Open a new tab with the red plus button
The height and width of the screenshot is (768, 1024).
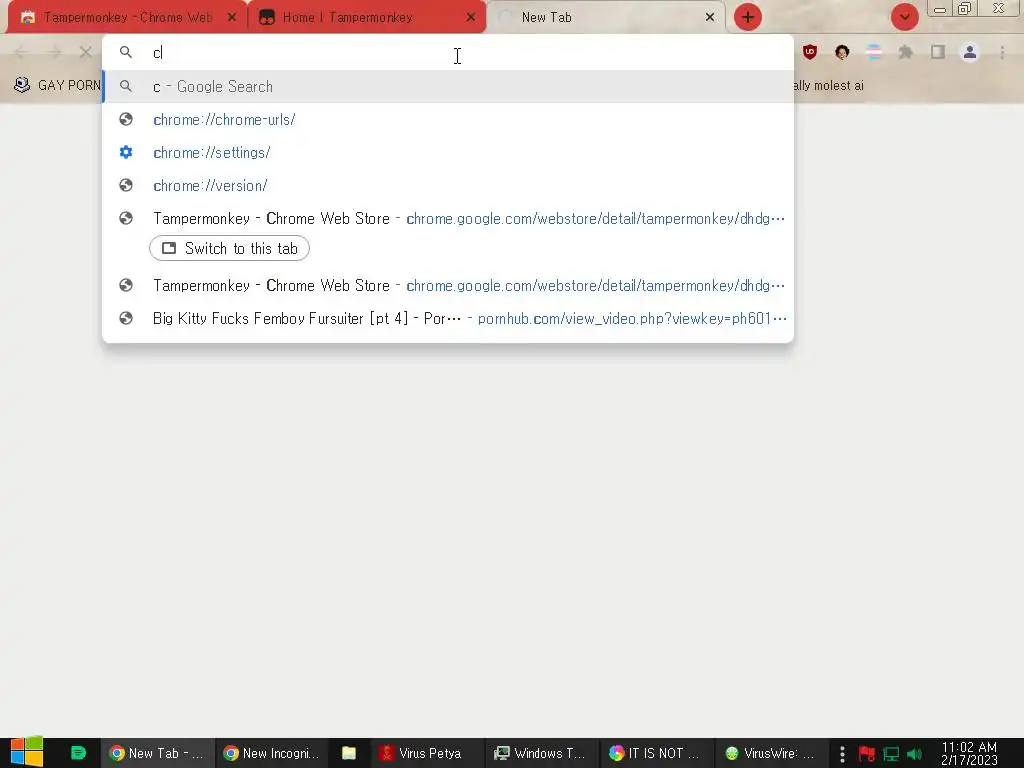point(748,17)
